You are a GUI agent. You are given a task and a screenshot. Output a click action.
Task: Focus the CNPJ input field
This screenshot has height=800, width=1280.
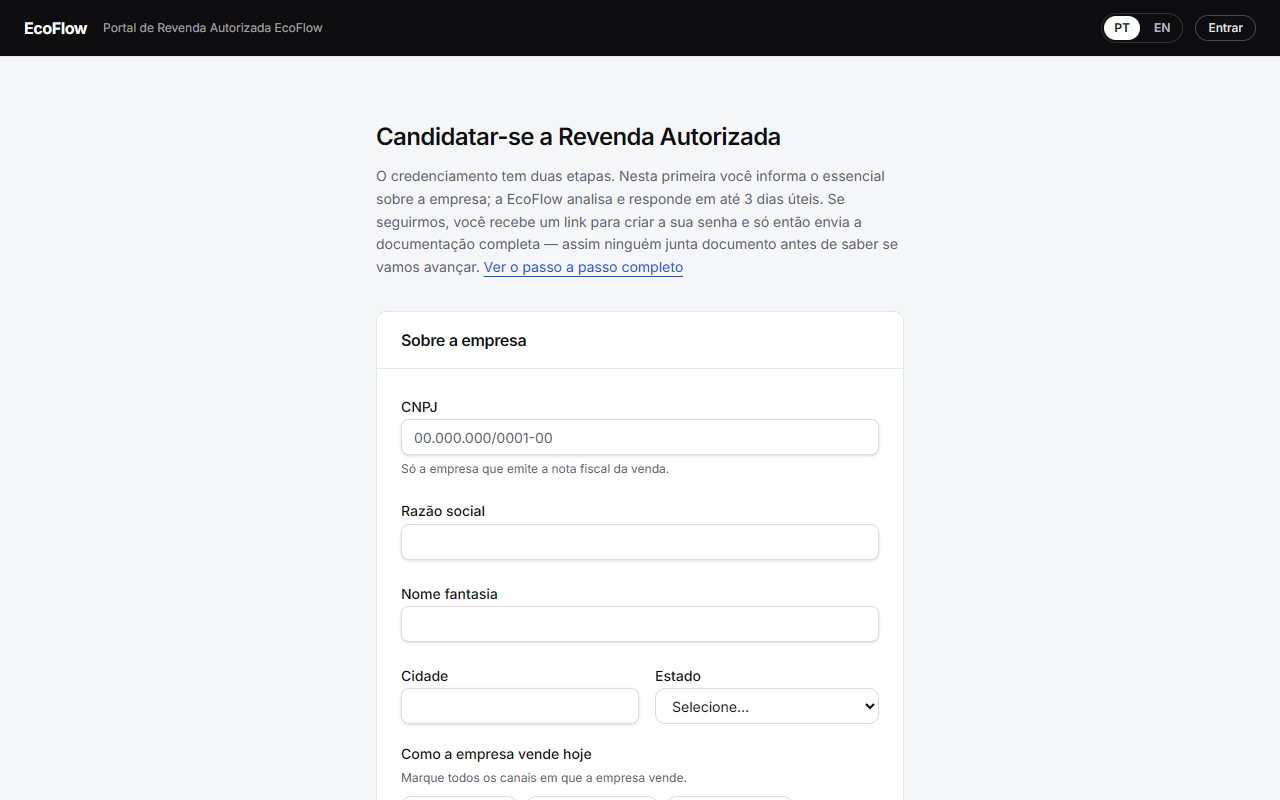coord(640,437)
